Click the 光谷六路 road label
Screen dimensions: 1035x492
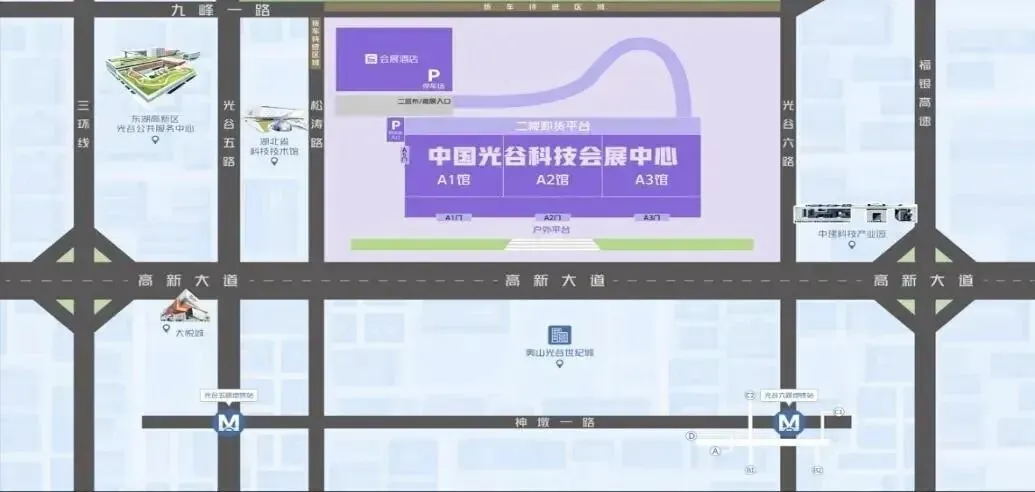click(788, 133)
